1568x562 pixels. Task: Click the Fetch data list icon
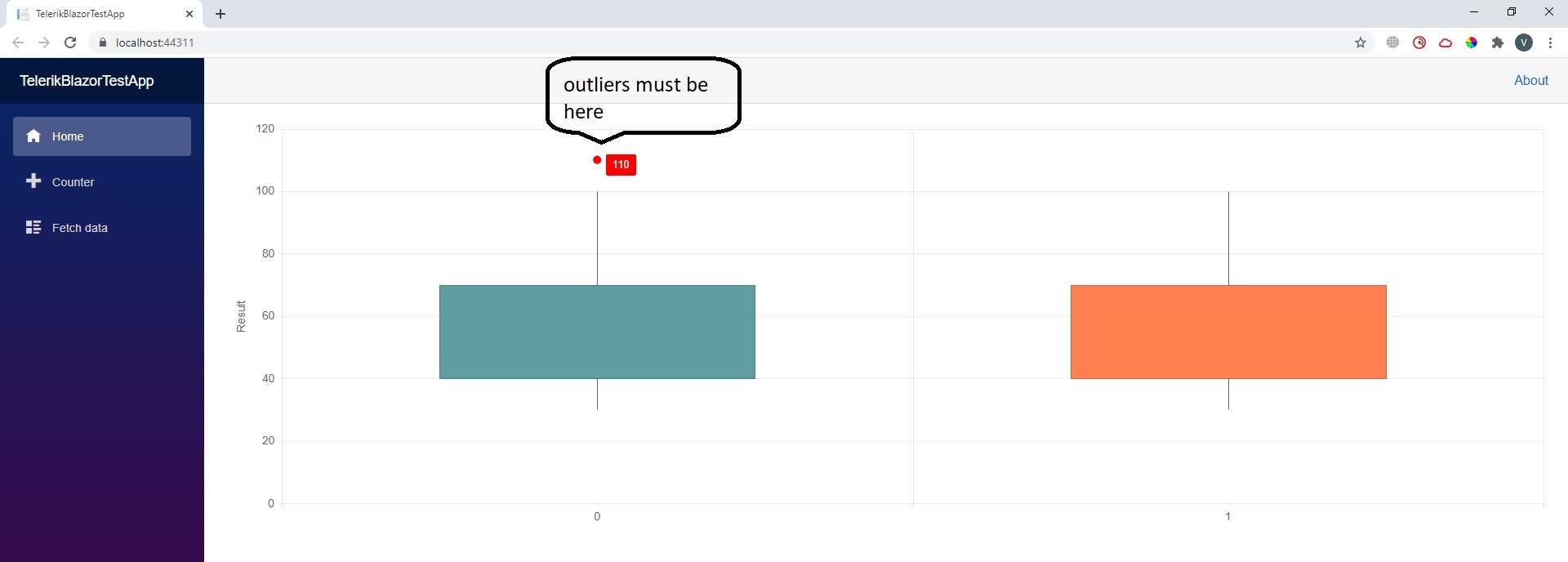33,227
